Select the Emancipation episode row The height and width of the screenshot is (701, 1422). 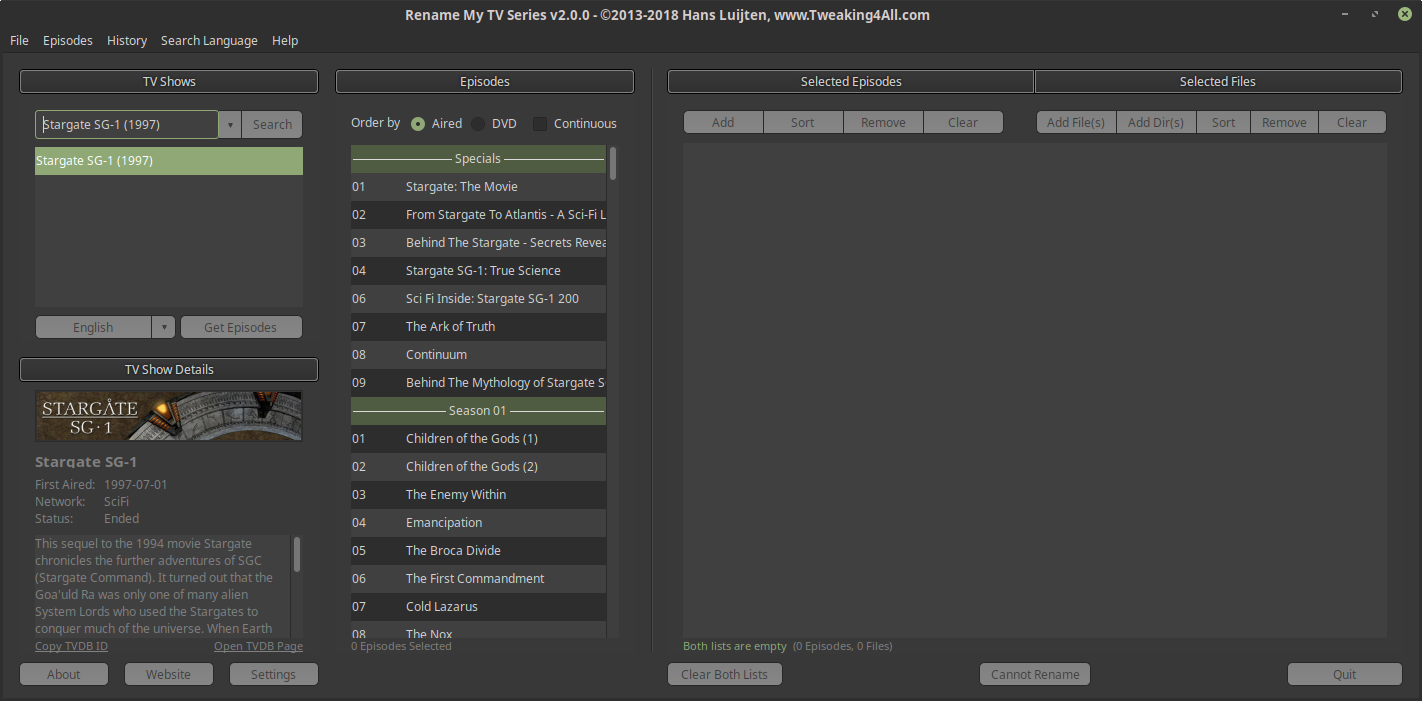coord(478,522)
